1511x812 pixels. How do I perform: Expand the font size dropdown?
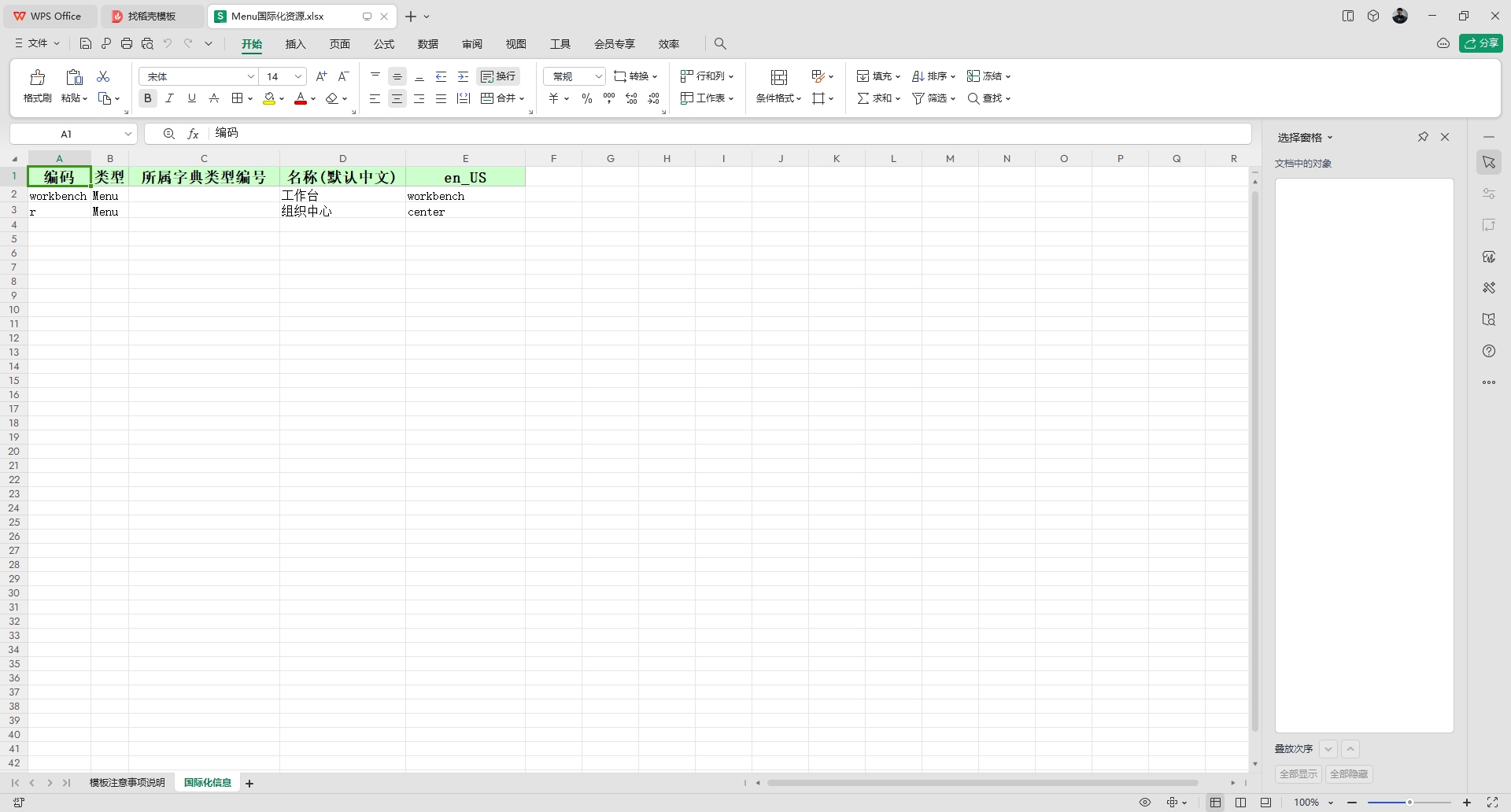point(297,76)
